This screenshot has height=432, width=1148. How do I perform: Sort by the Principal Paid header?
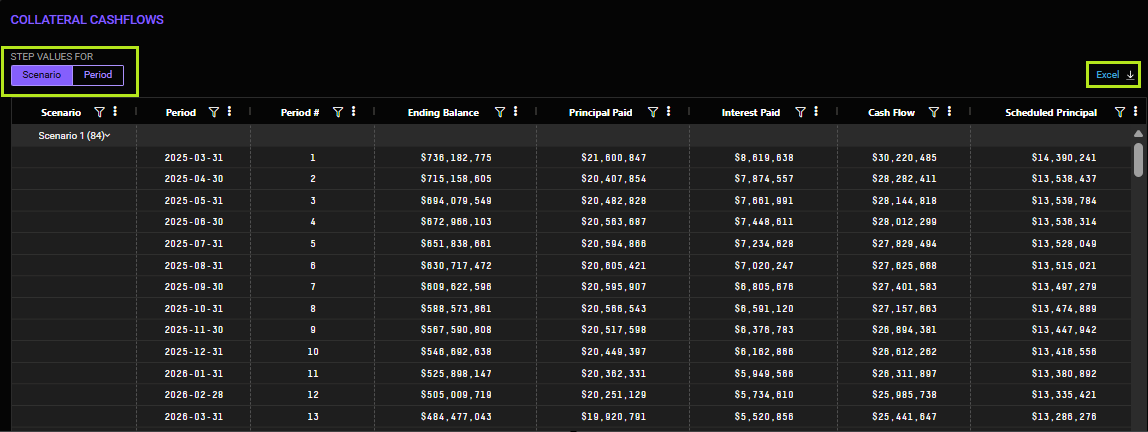[x=601, y=113]
